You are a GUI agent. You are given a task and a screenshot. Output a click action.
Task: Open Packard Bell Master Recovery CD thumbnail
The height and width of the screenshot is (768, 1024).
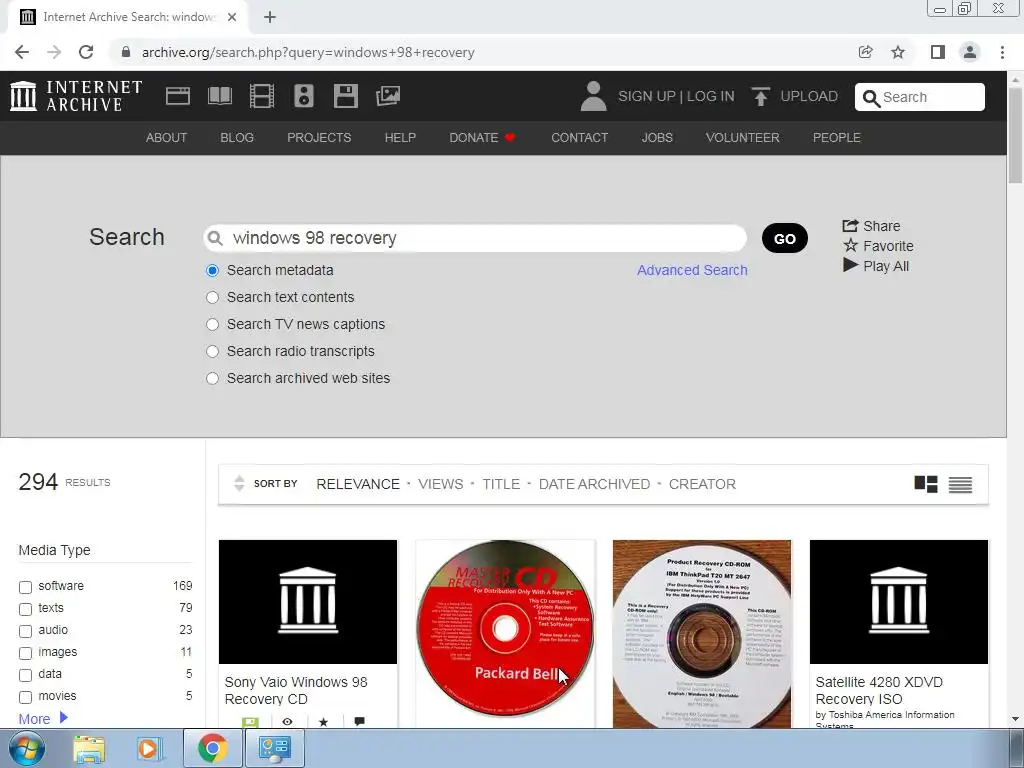coord(505,628)
